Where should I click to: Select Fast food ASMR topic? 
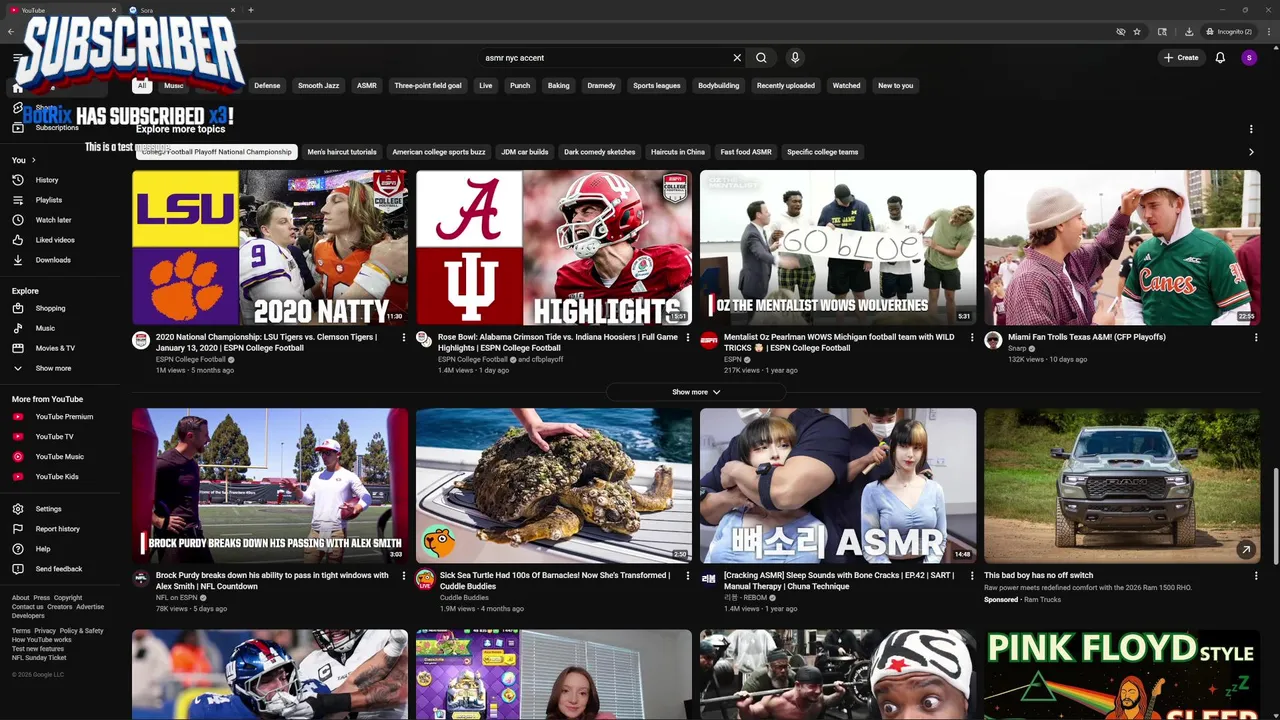746,152
